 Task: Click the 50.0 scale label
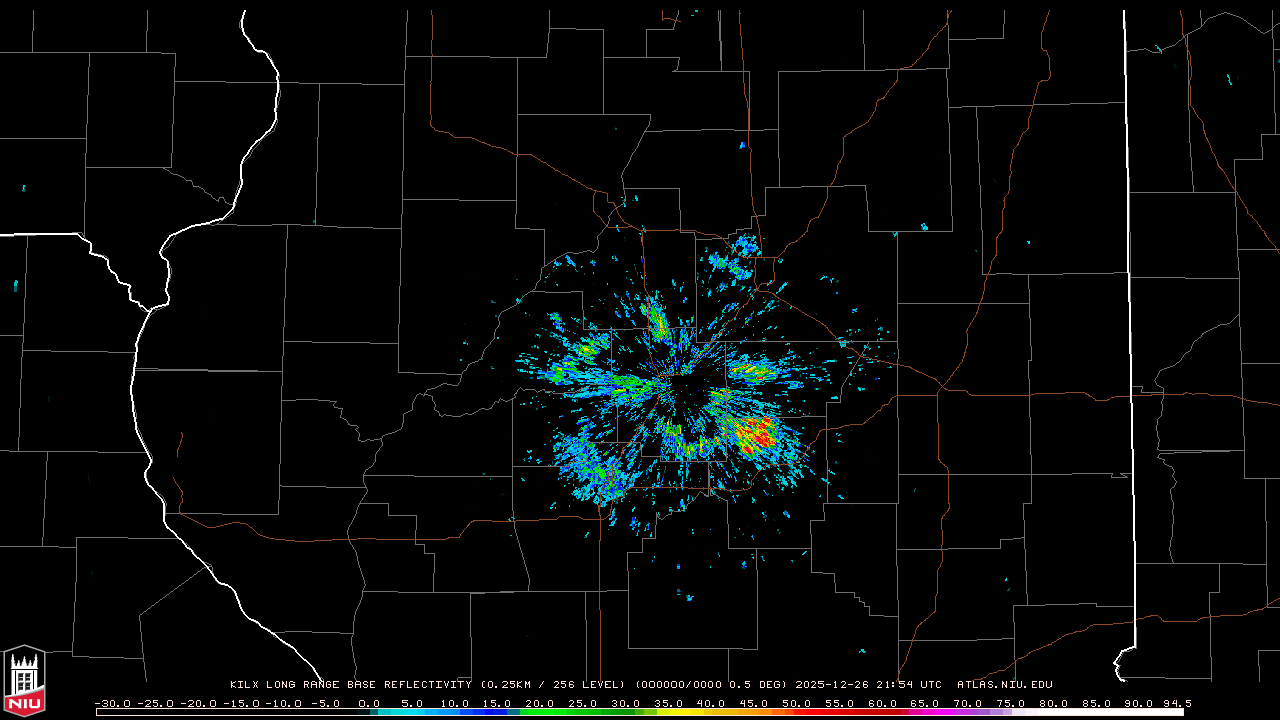tap(797, 704)
